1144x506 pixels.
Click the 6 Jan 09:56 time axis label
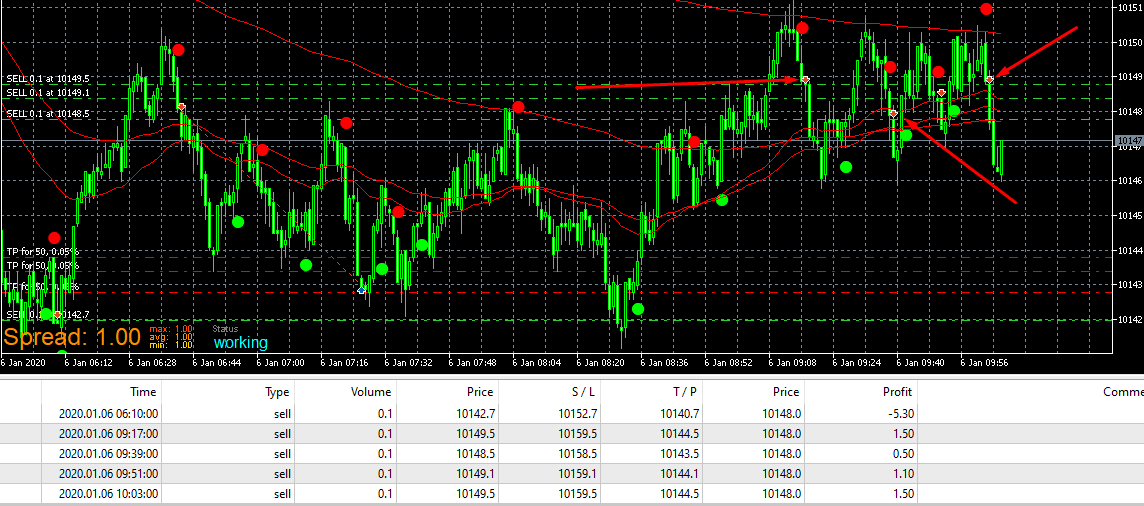[987, 362]
